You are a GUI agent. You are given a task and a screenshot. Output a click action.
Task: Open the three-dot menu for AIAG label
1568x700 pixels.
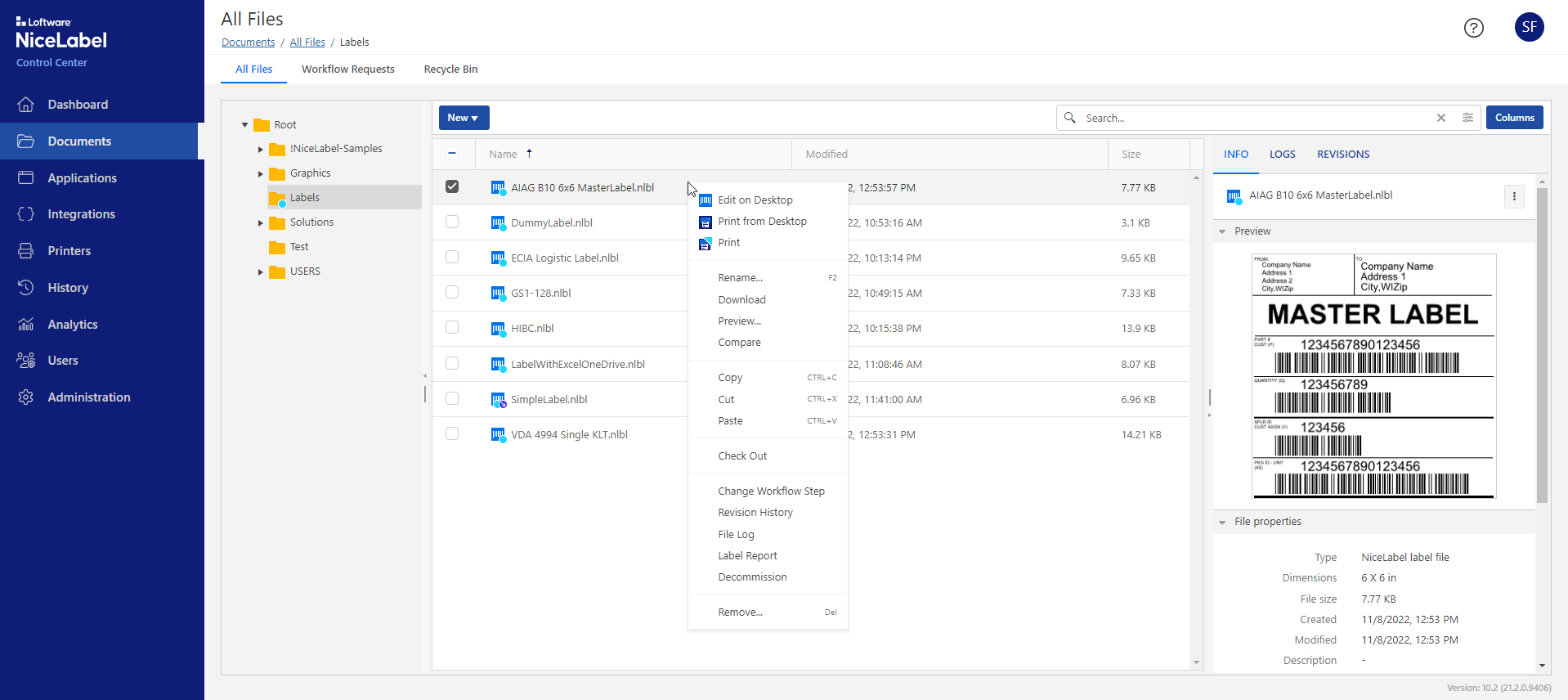(1514, 196)
